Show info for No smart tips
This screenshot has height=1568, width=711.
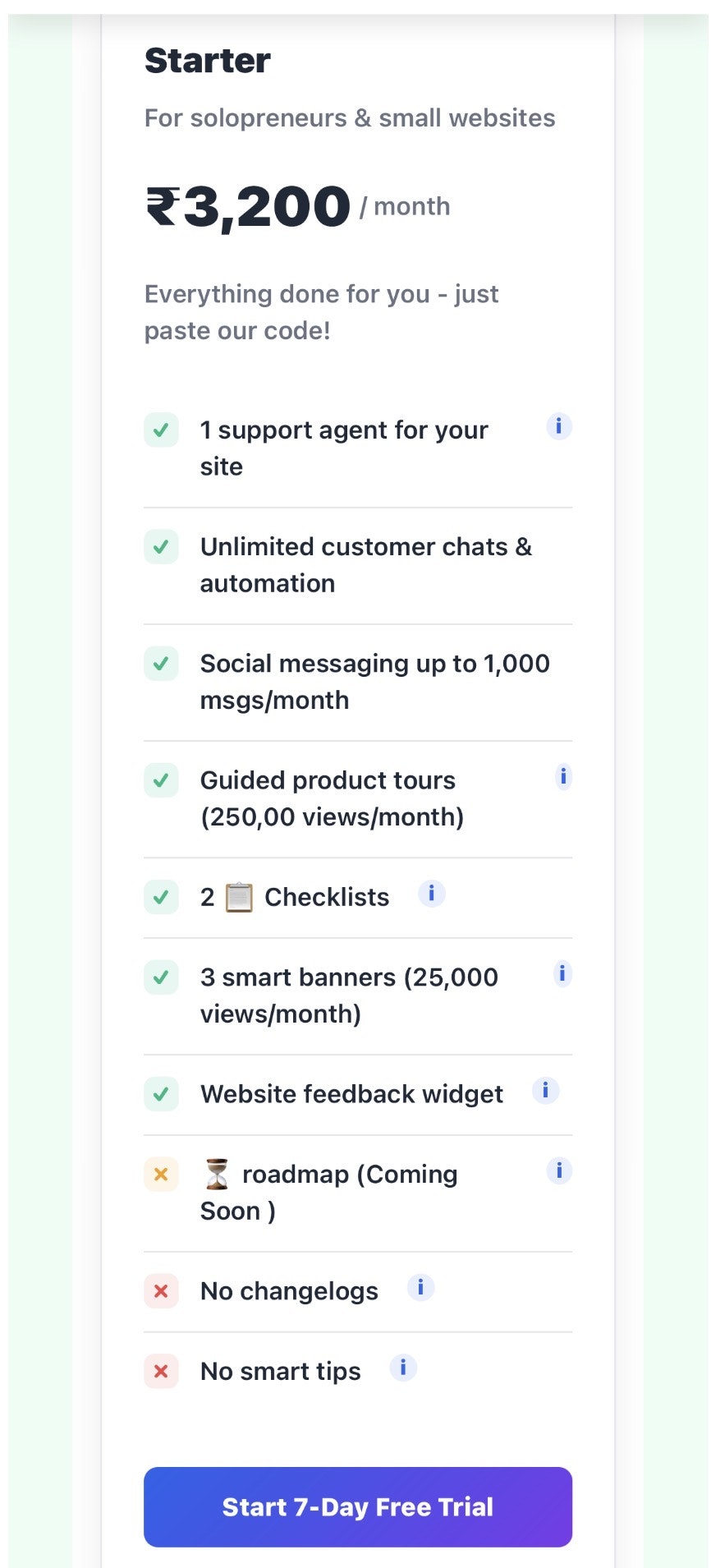[403, 1368]
